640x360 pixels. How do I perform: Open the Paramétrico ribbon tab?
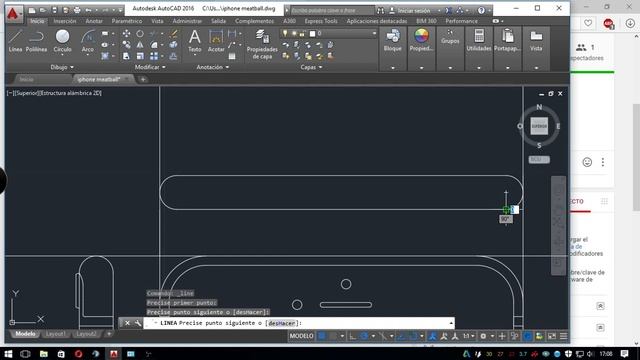pos(127,21)
